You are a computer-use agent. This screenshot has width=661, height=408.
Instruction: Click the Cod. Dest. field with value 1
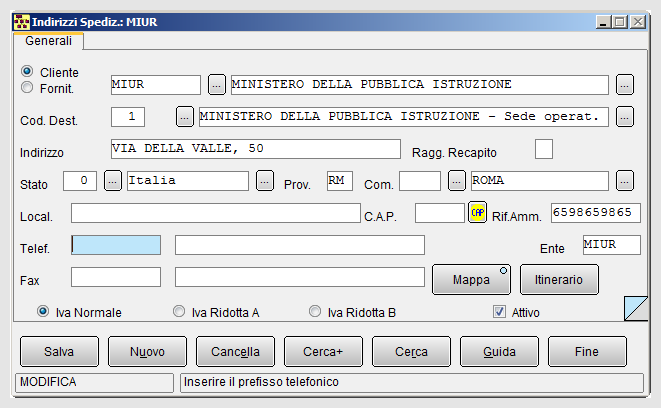point(128,117)
